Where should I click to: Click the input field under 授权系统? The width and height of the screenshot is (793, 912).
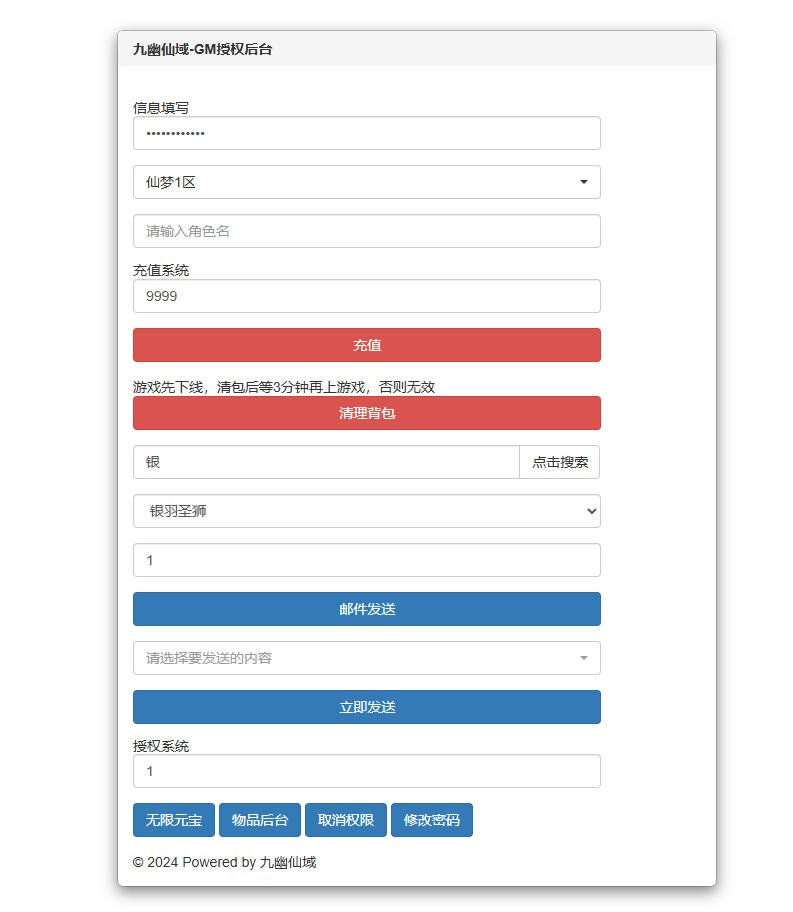point(366,771)
